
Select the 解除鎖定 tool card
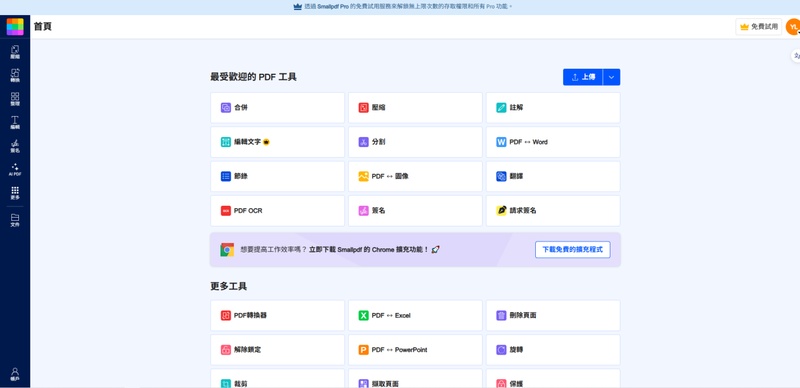click(278, 350)
